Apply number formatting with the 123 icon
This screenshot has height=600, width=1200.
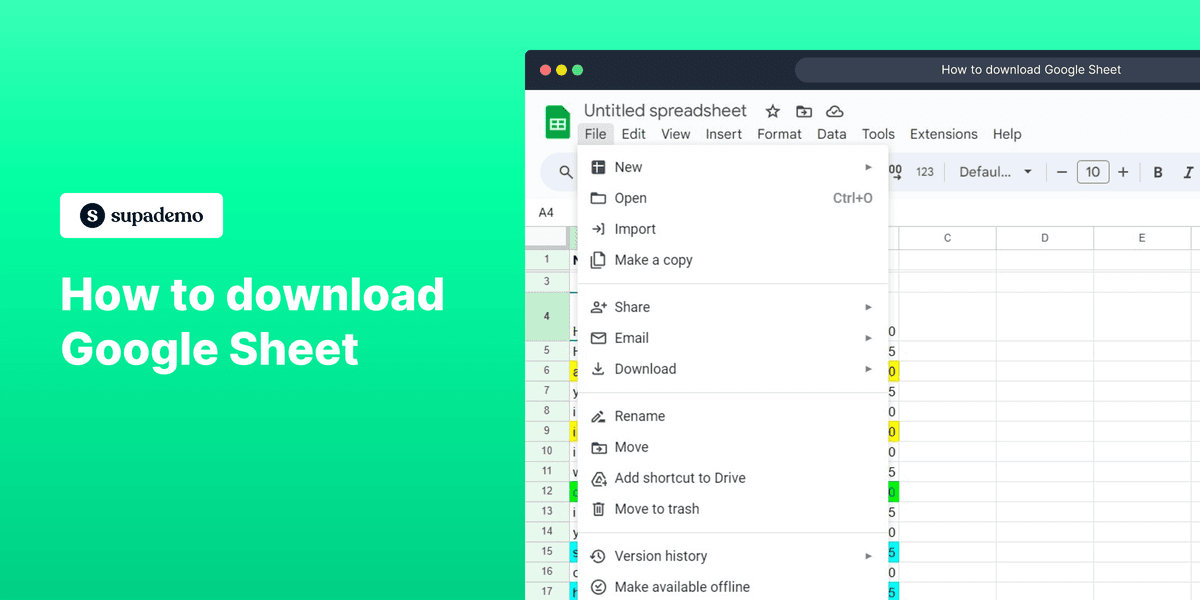point(925,171)
